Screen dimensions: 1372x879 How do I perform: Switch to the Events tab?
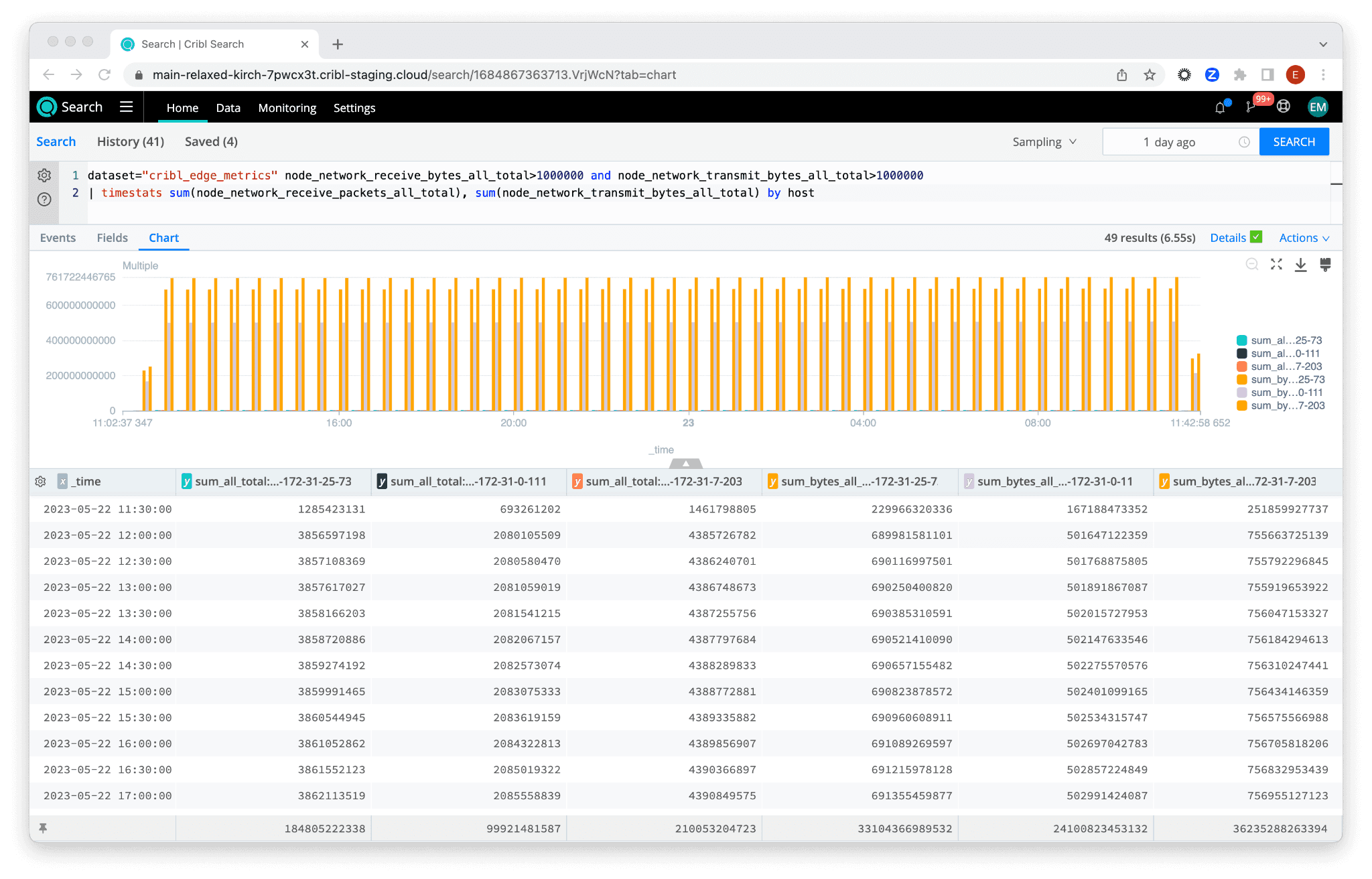tap(58, 238)
